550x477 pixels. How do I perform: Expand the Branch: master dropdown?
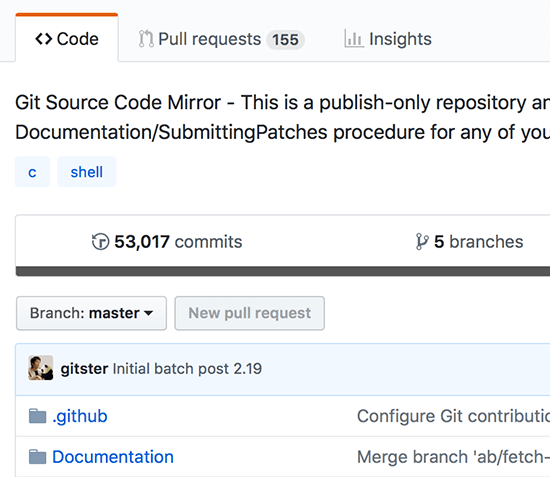(x=91, y=313)
